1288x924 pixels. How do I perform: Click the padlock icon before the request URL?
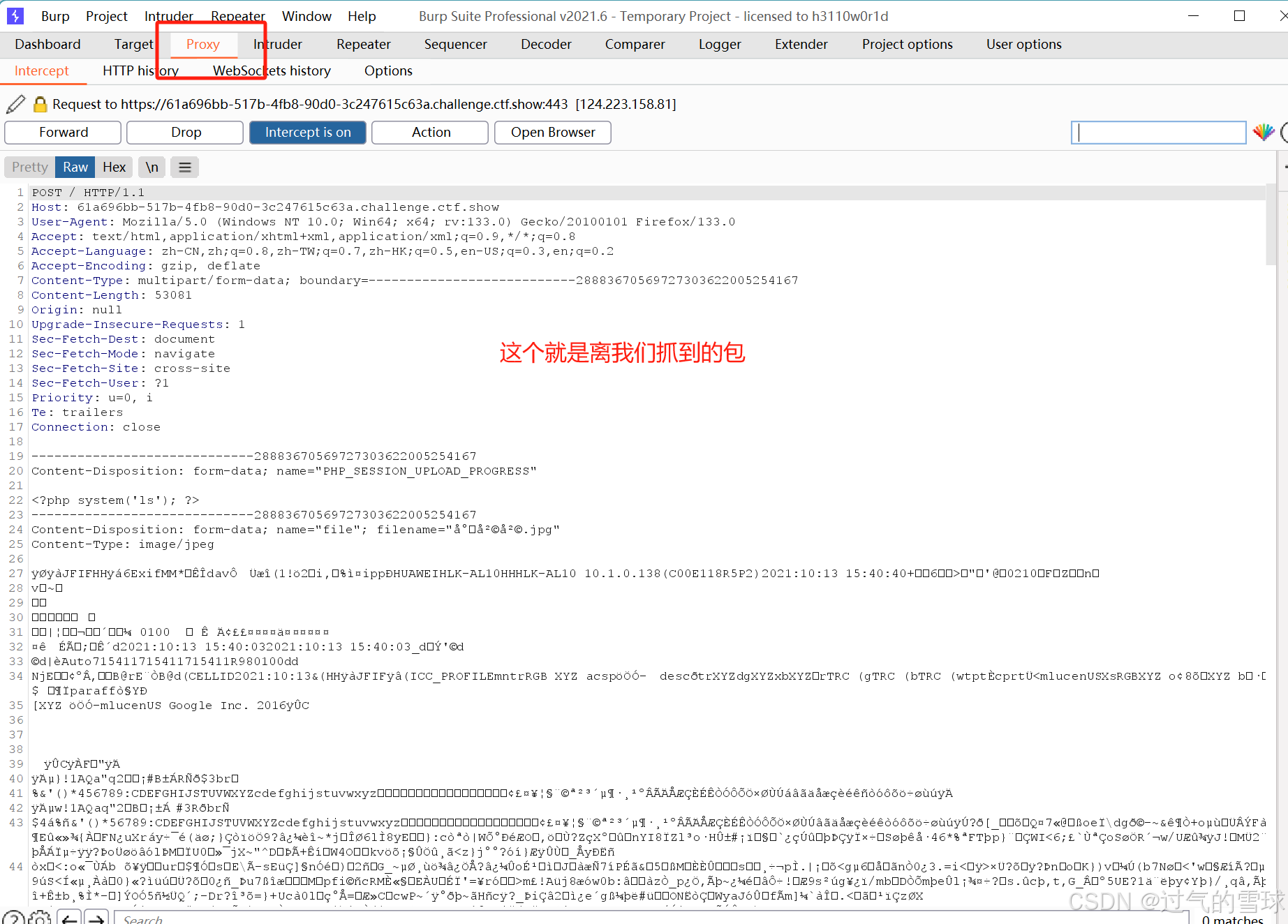[x=40, y=103]
